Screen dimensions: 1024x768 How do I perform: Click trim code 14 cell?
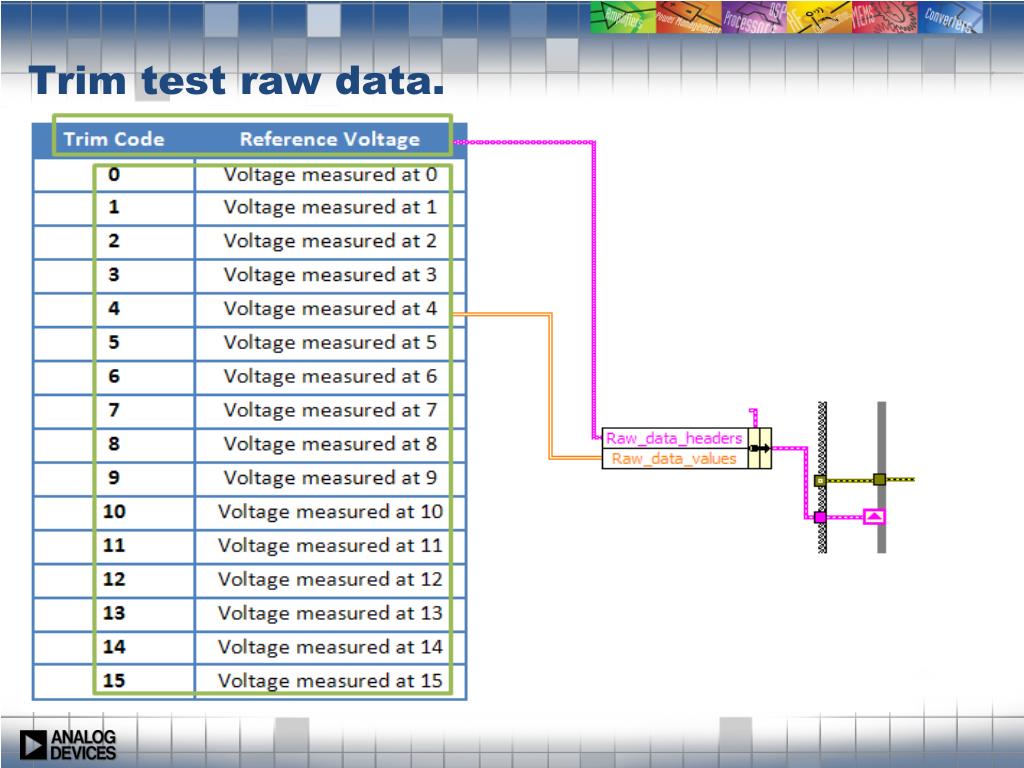(114, 648)
